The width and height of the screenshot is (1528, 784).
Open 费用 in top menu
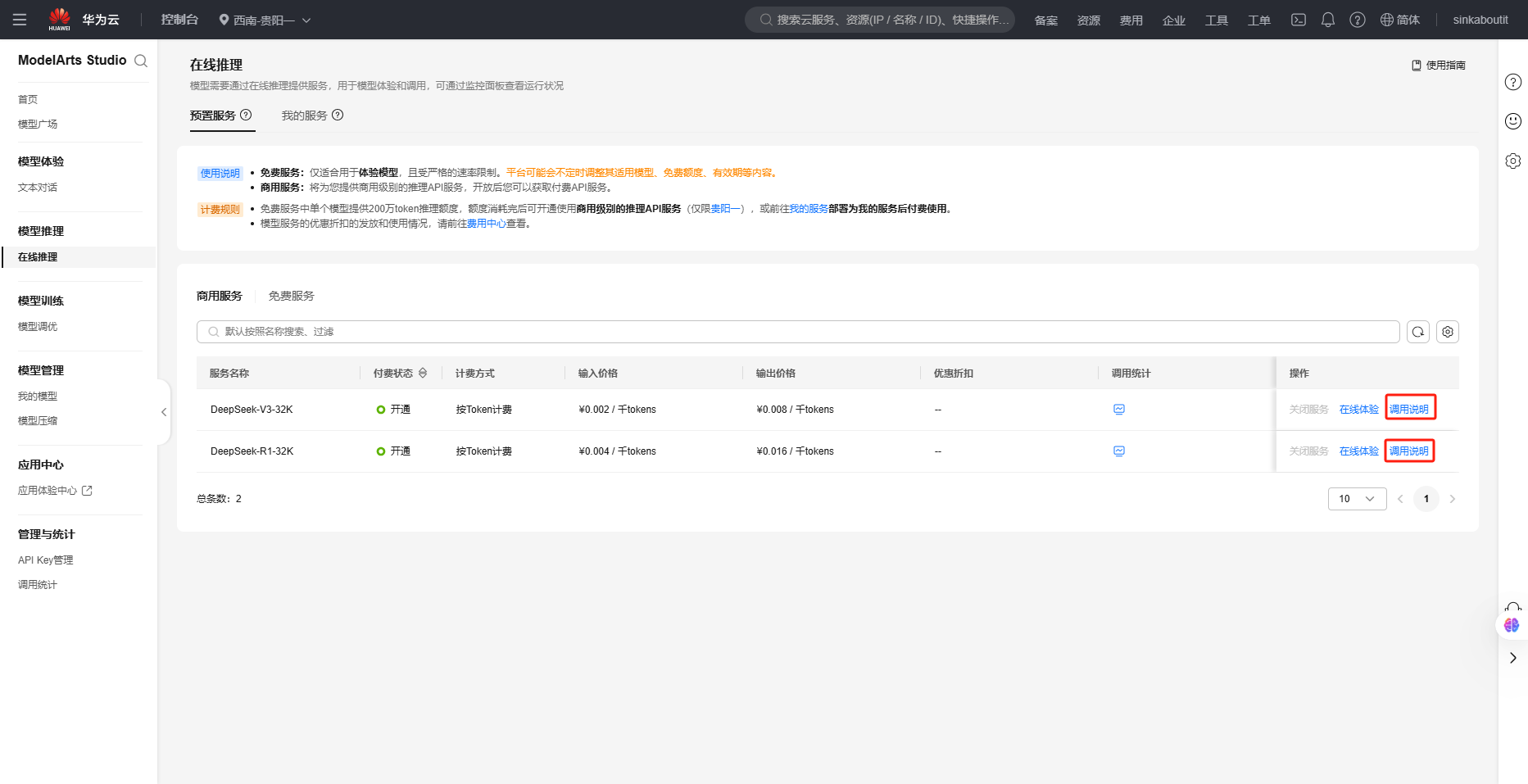[1131, 20]
